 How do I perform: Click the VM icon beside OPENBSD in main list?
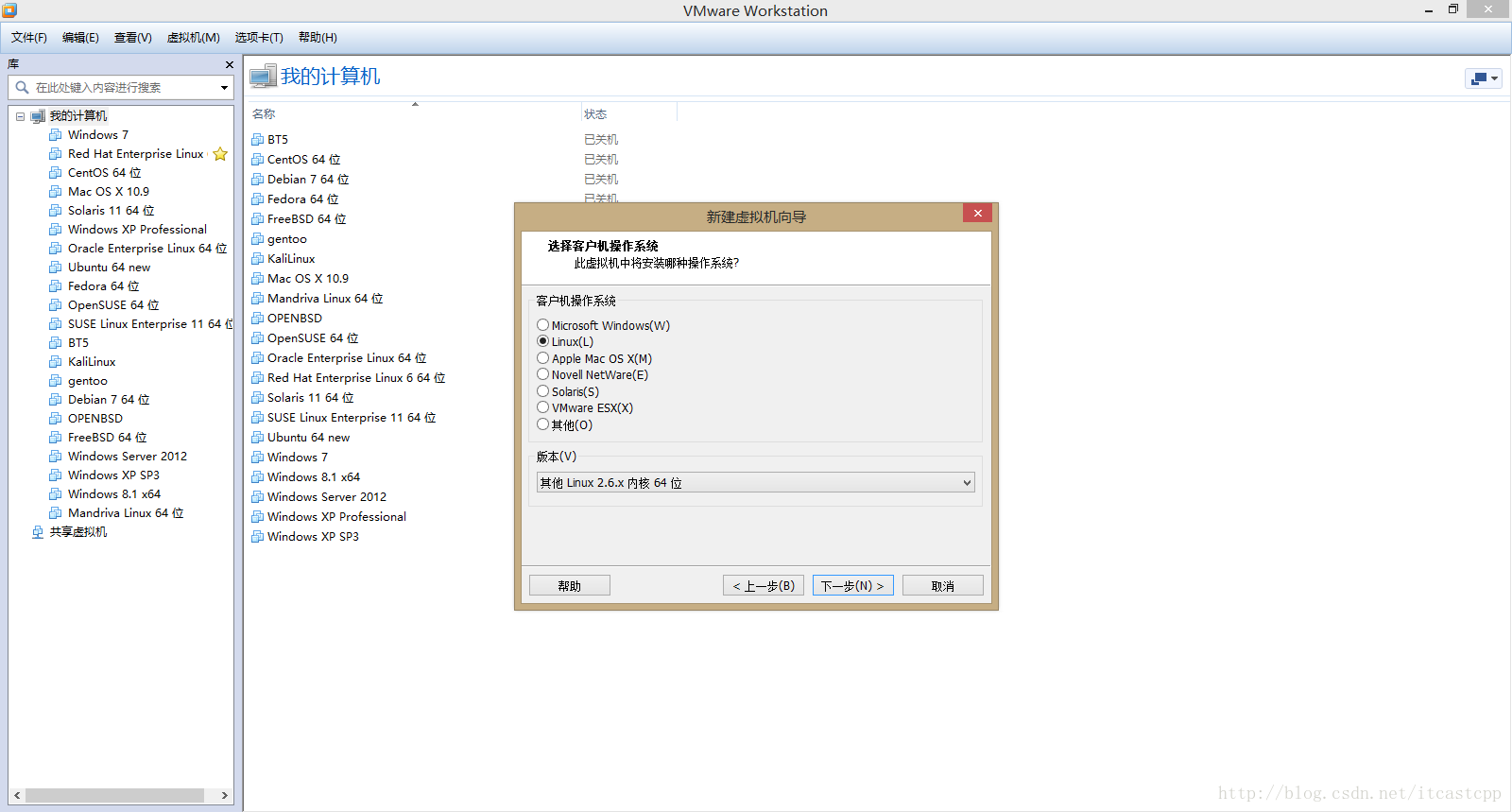coord(257,319)
